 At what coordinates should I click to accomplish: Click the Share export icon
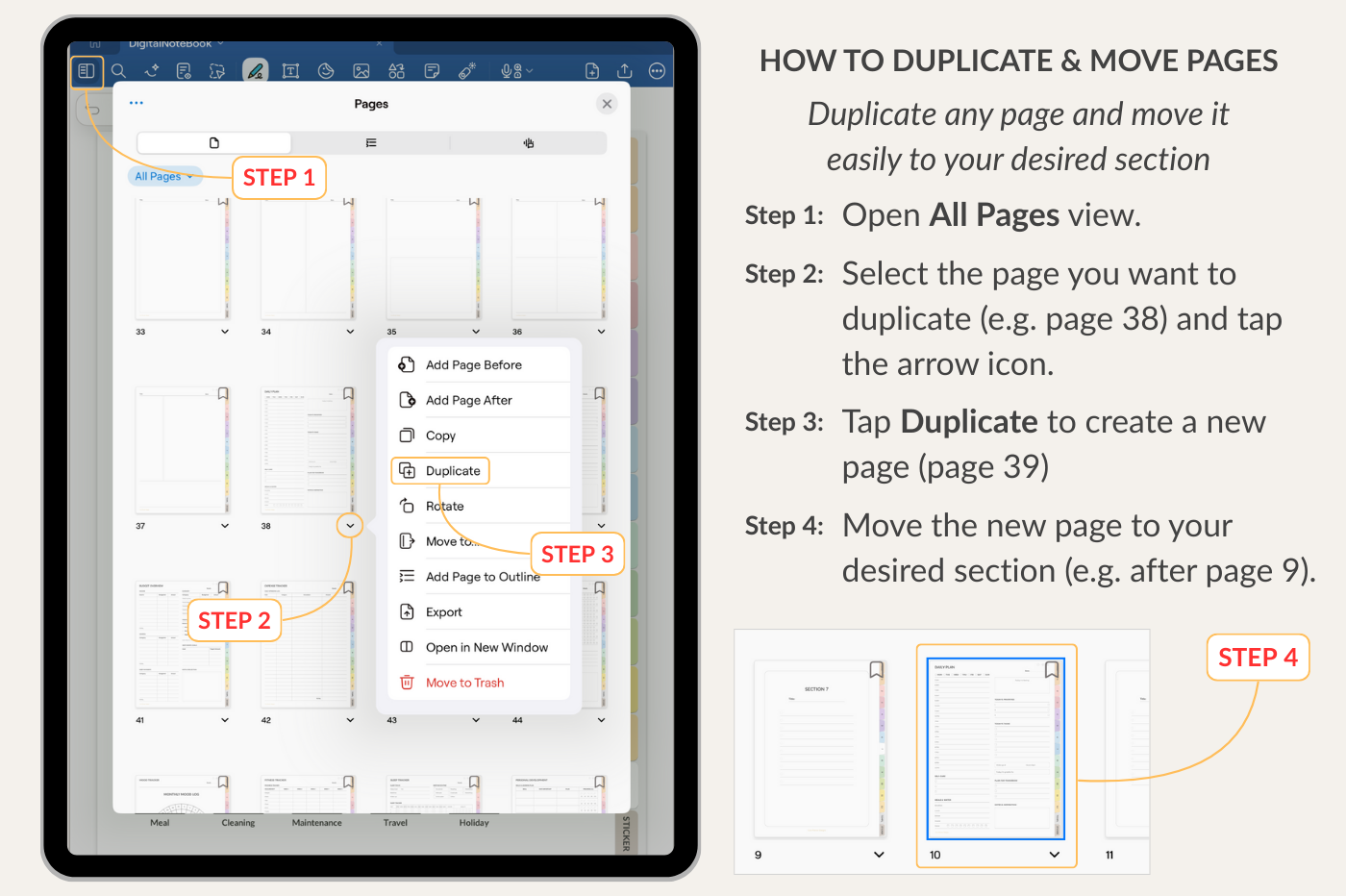click(625, 71)
